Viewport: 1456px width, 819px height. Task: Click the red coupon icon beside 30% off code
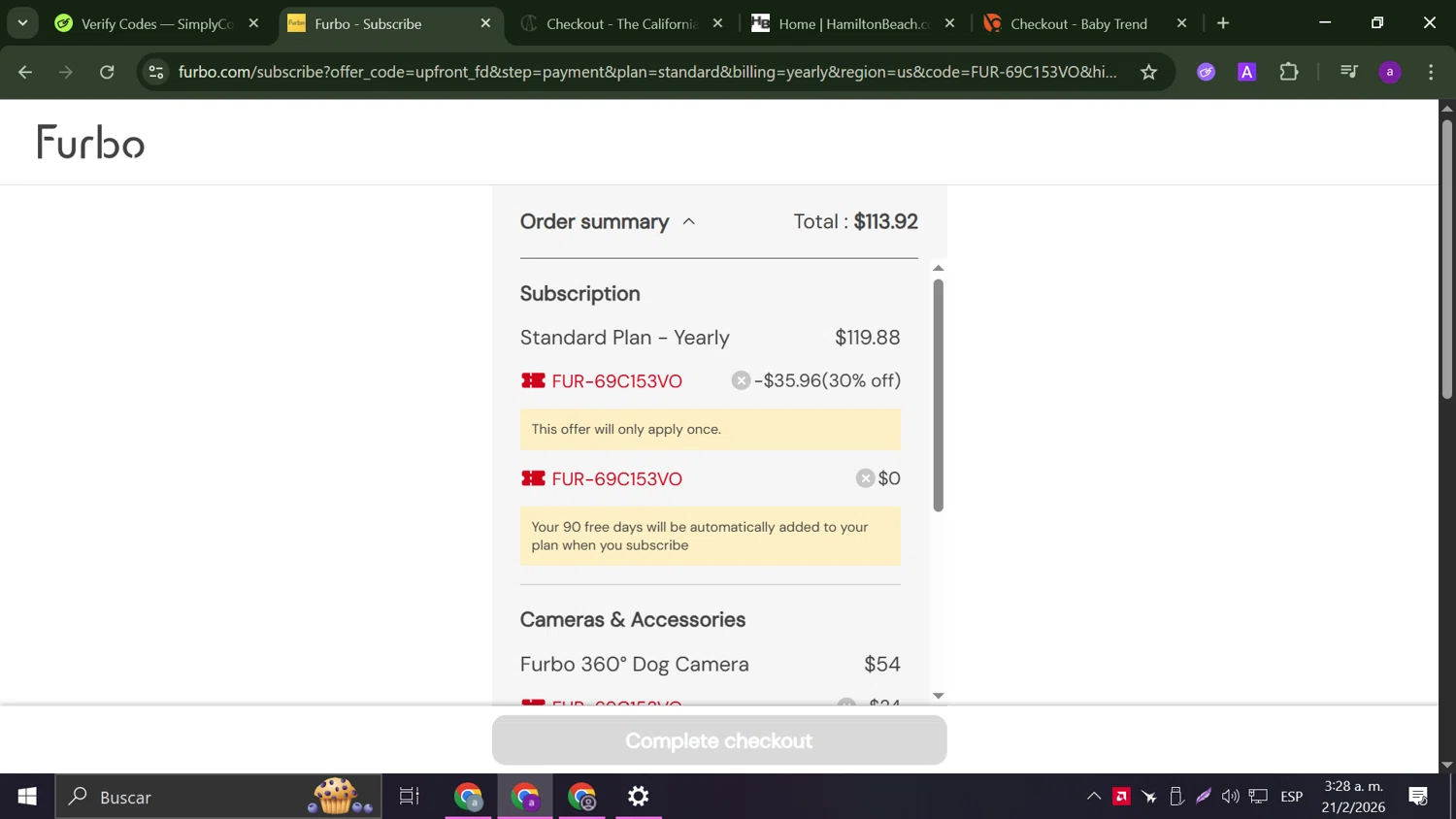[x=533, y=380]
